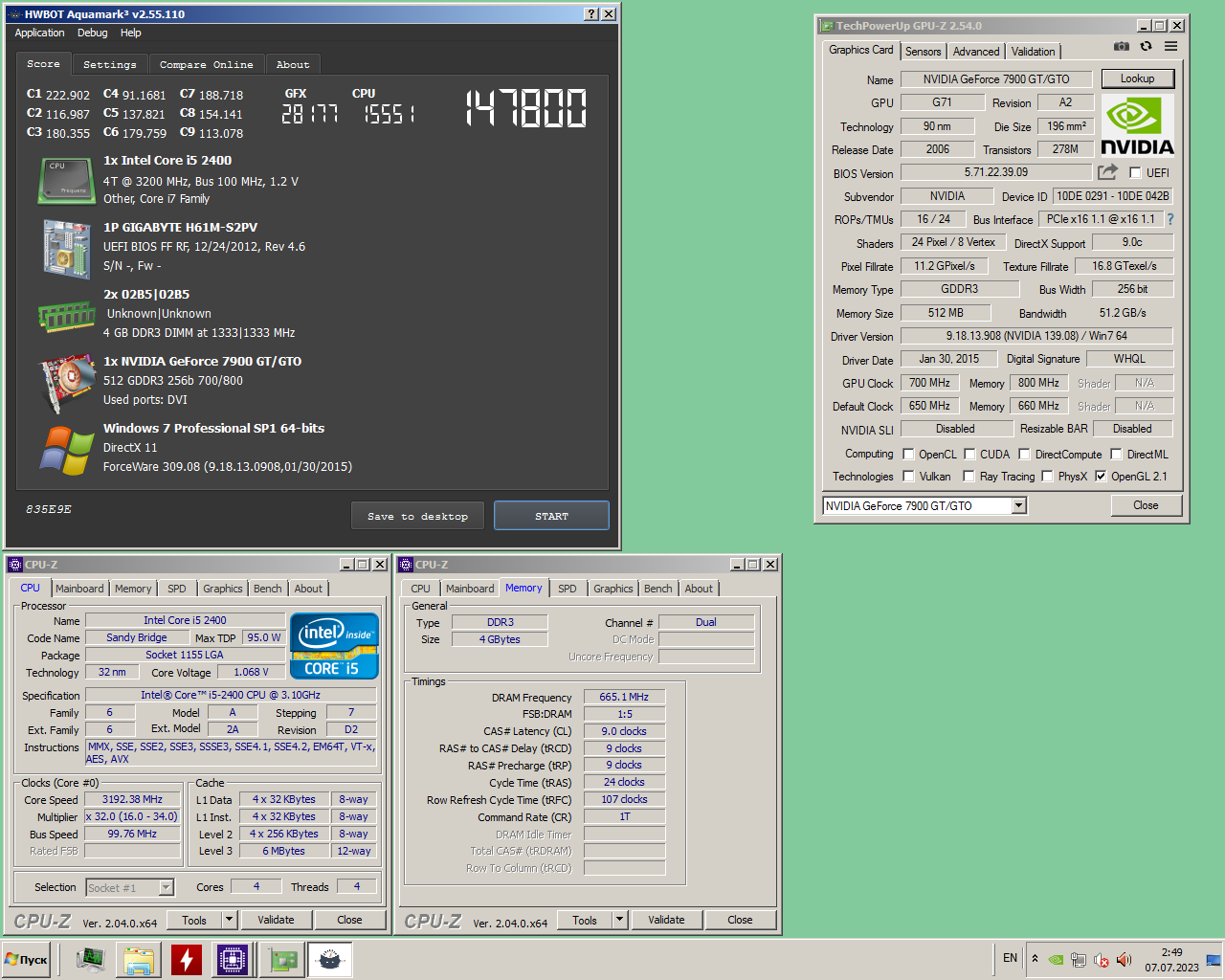This screenshot has height=980, width=1225.
Task: Open the Validation tab in GPU-Z
Action: click(1034, 52)
